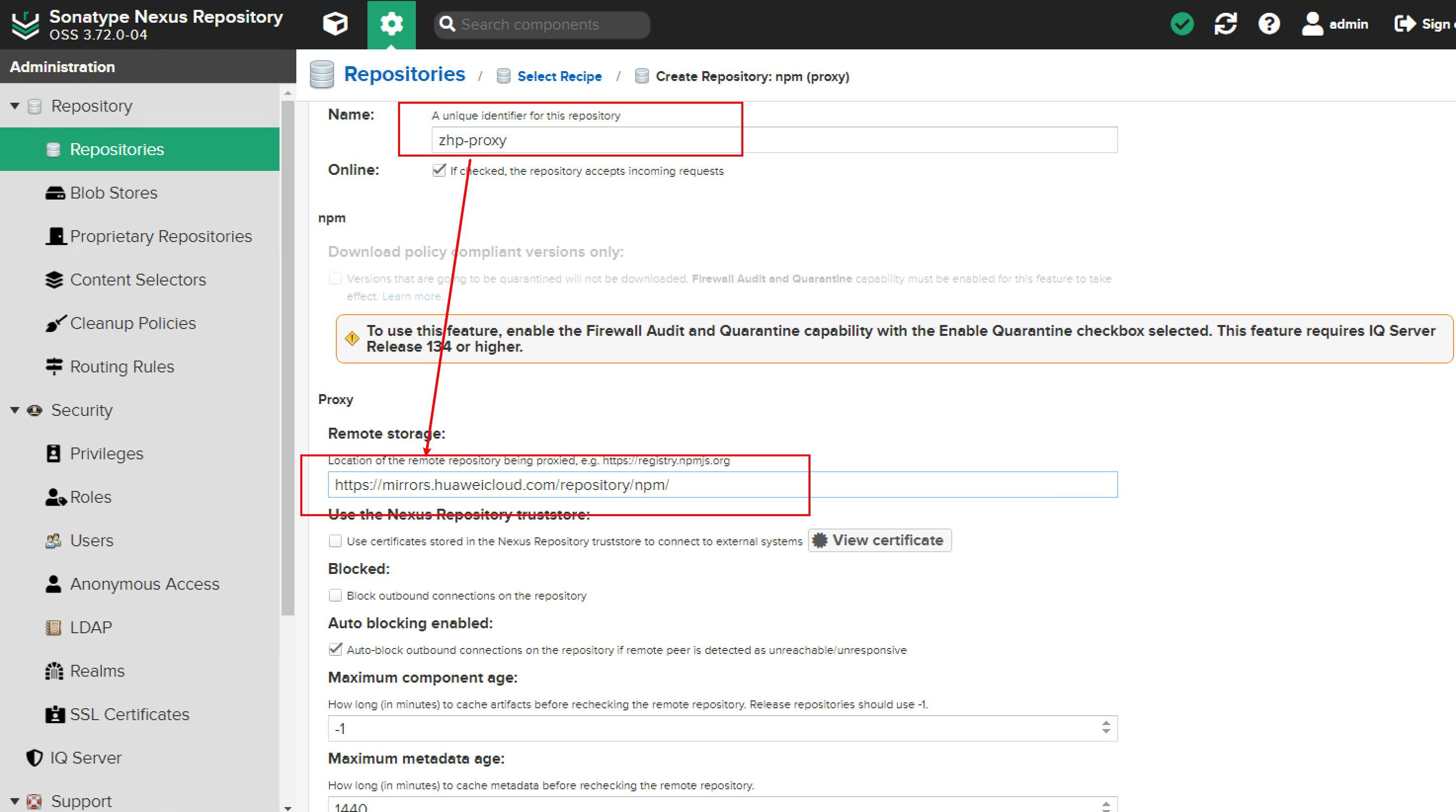Open Routing Rules menu item
The image size is (1456, 812).
pyautogui.click(x=121, y=366)
